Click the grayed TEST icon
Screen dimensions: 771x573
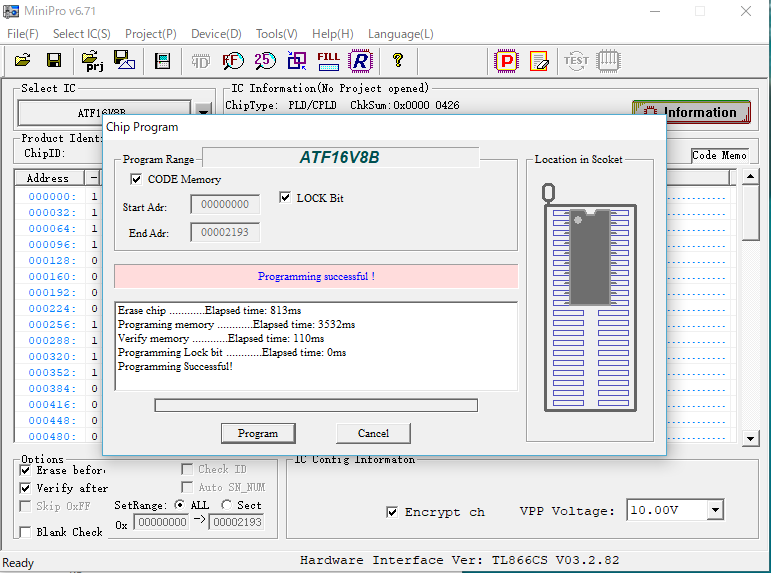(x=576, y=61)
